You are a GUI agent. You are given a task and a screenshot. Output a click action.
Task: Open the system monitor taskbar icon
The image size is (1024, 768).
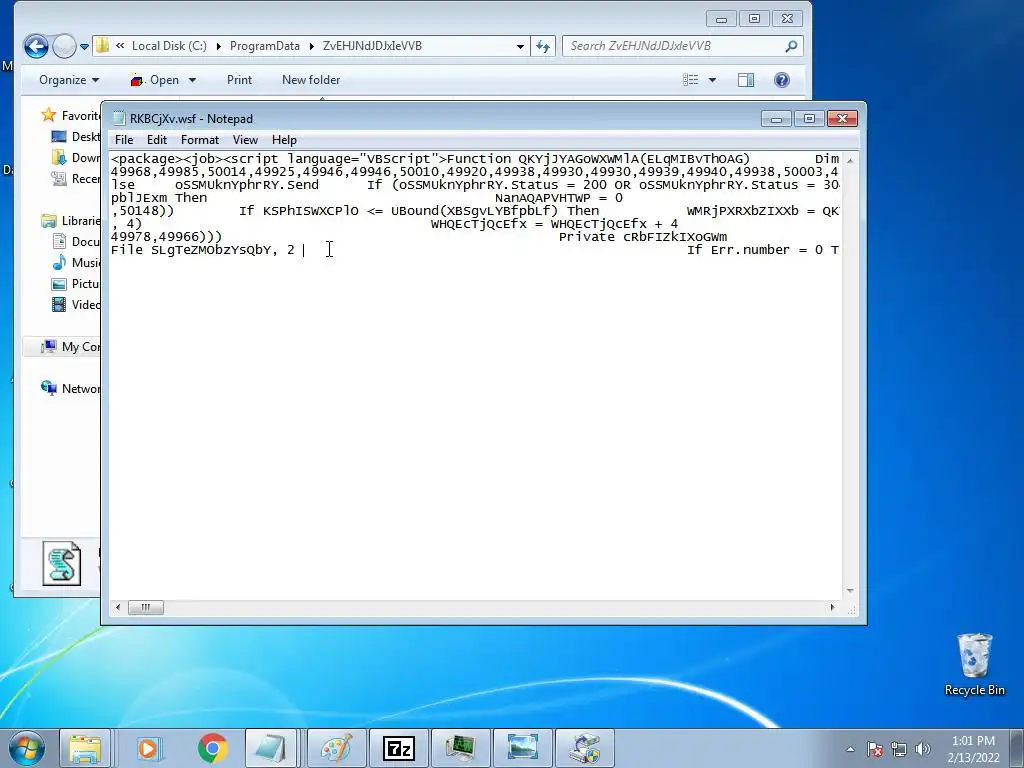[x=460, y=748]
